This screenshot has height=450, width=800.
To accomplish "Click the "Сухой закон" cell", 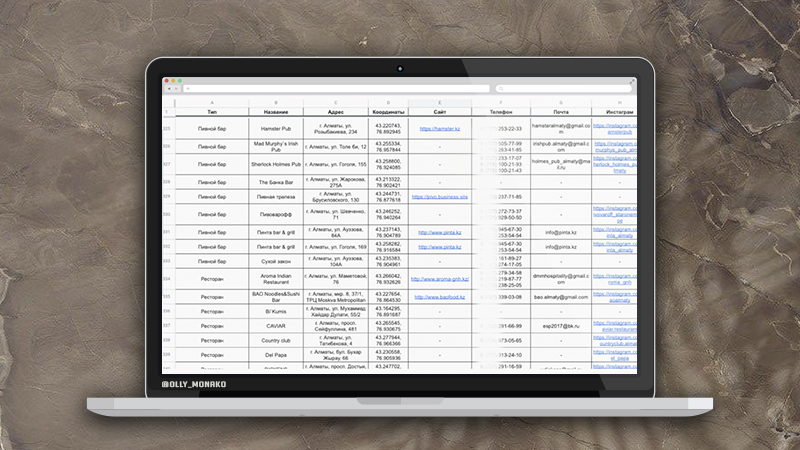I will pos(276,261).
